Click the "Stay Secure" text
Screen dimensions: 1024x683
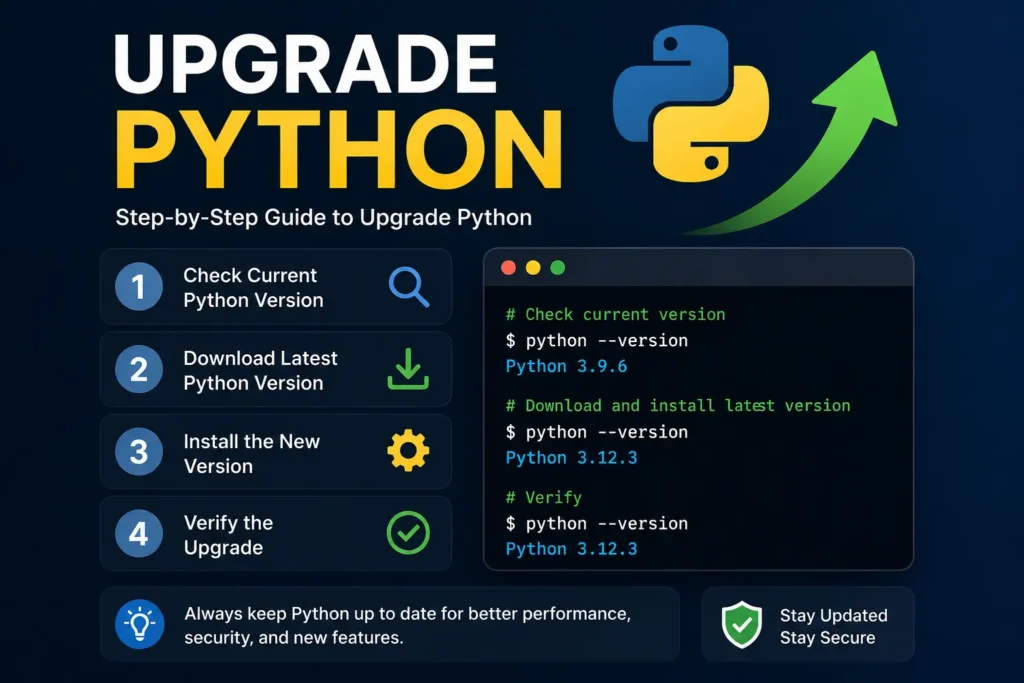click(827, 637)
